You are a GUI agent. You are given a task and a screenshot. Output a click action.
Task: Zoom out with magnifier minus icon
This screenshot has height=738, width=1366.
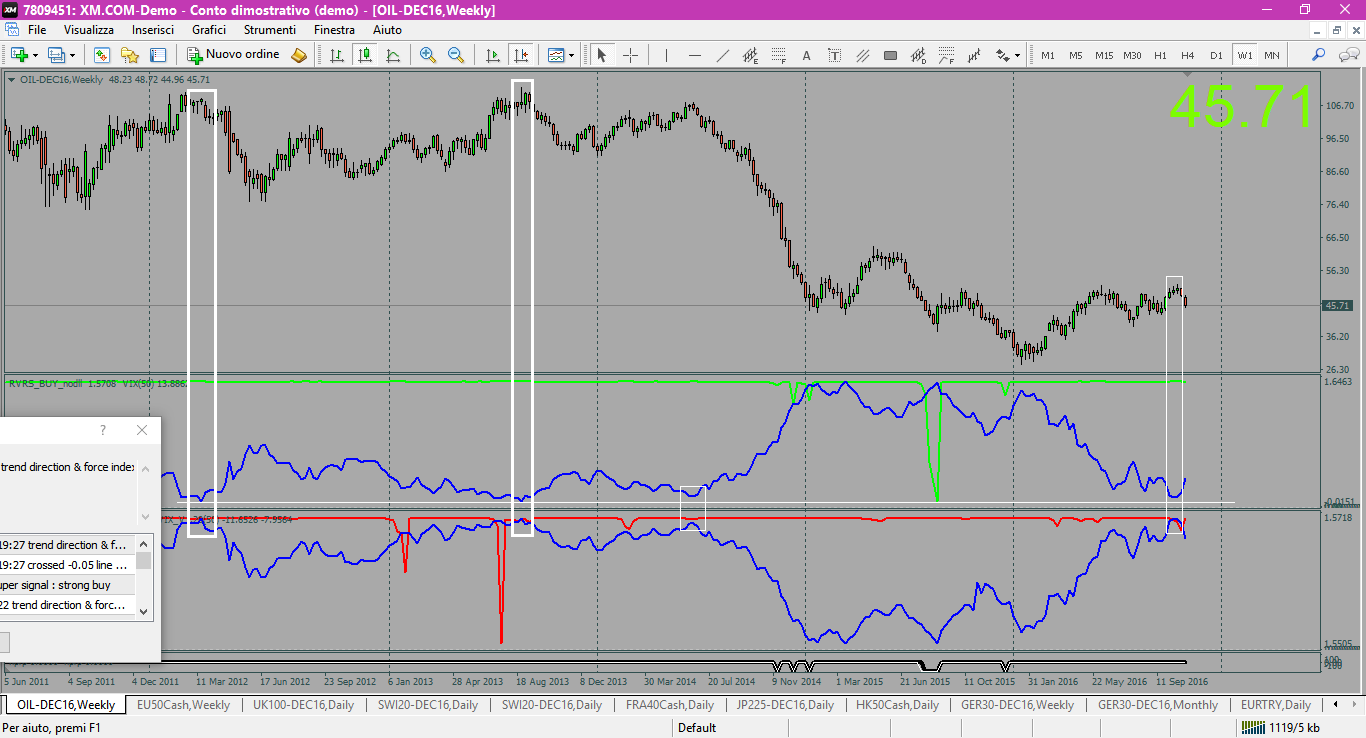pyautogui.click(x=456, y=55)
